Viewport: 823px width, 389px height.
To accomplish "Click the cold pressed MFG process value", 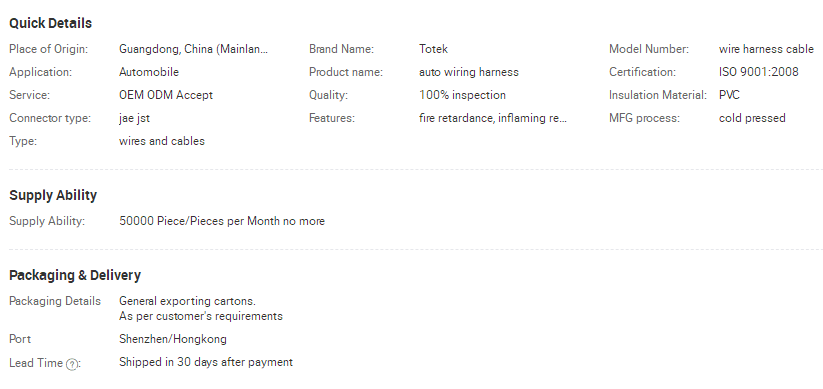I will pyautogui.click(x=752, y=118).
